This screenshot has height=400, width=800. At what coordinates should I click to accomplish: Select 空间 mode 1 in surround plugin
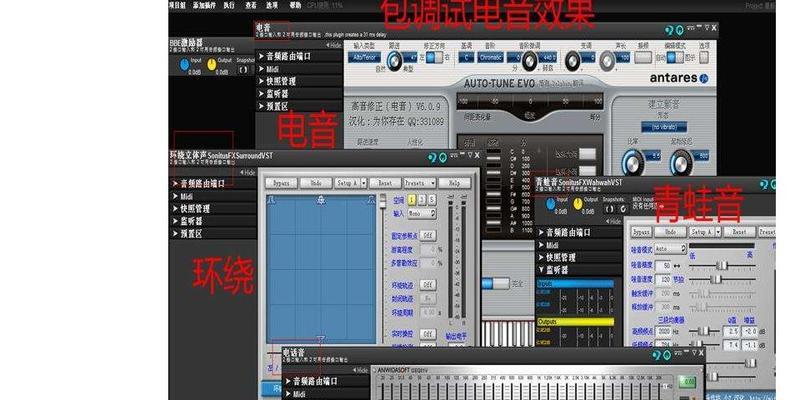411,199
